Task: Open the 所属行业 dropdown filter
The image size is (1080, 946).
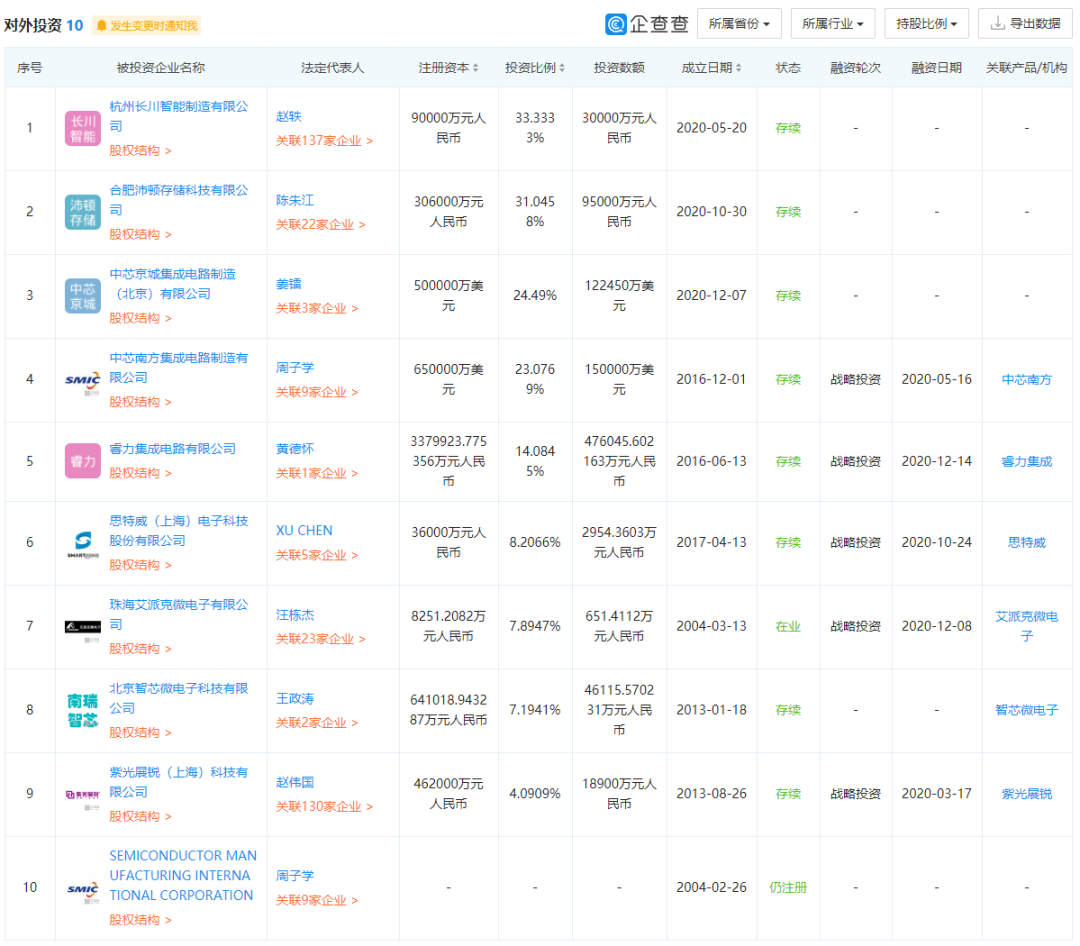Action: point(833,23)
